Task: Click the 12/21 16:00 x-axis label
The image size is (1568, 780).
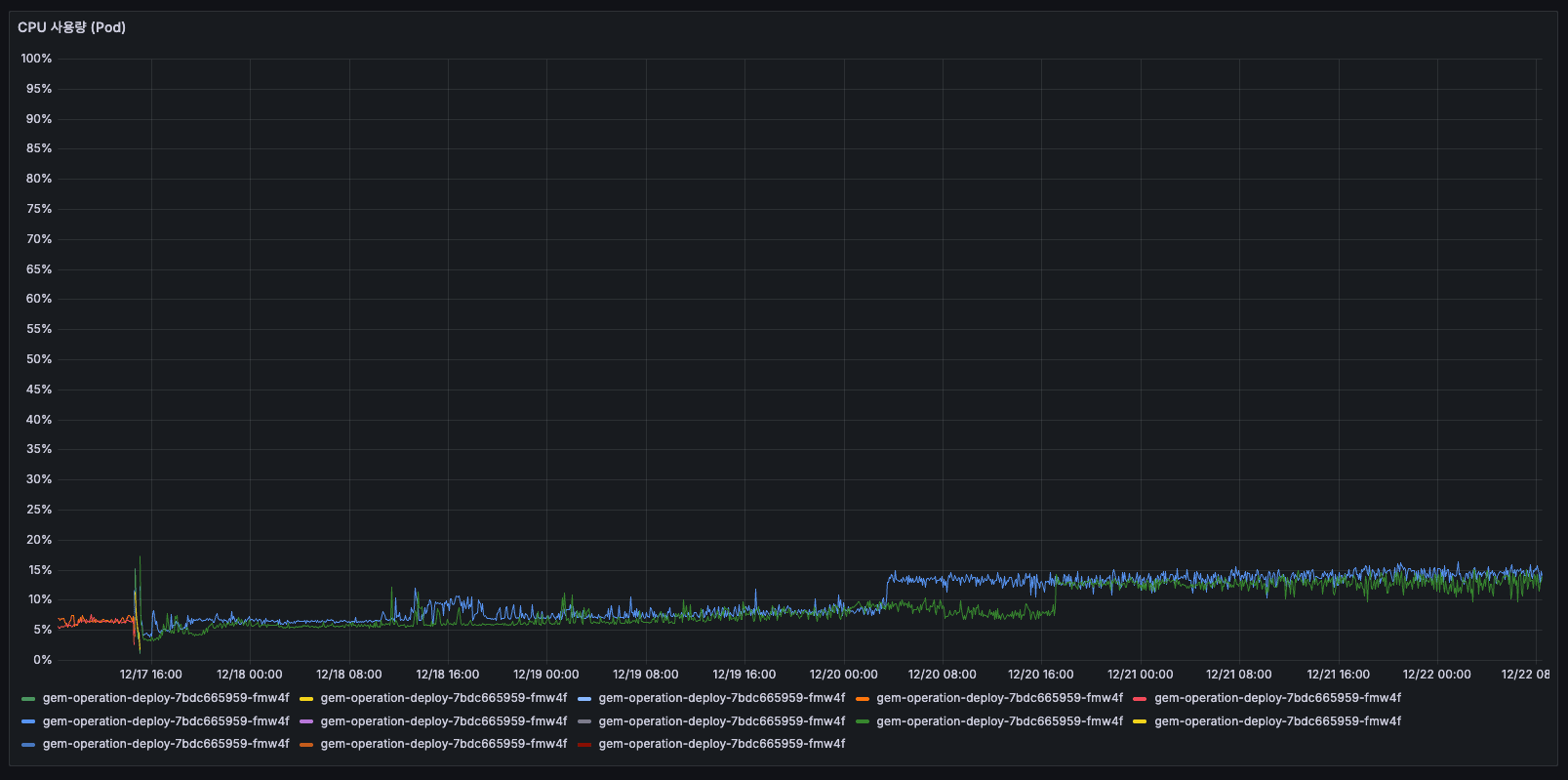Action: click(1338, 675)
